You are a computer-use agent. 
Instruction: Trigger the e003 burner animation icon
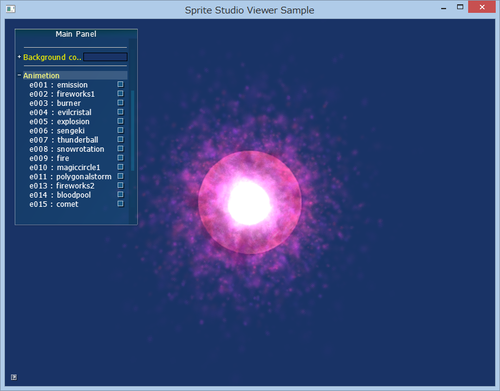pos(120,103)
